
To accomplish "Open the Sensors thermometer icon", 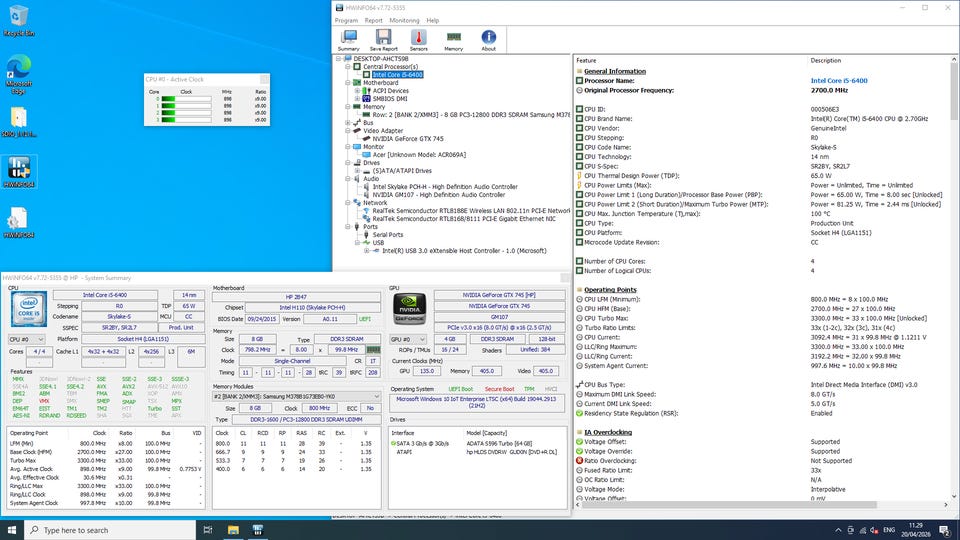I will click(418, 38).
